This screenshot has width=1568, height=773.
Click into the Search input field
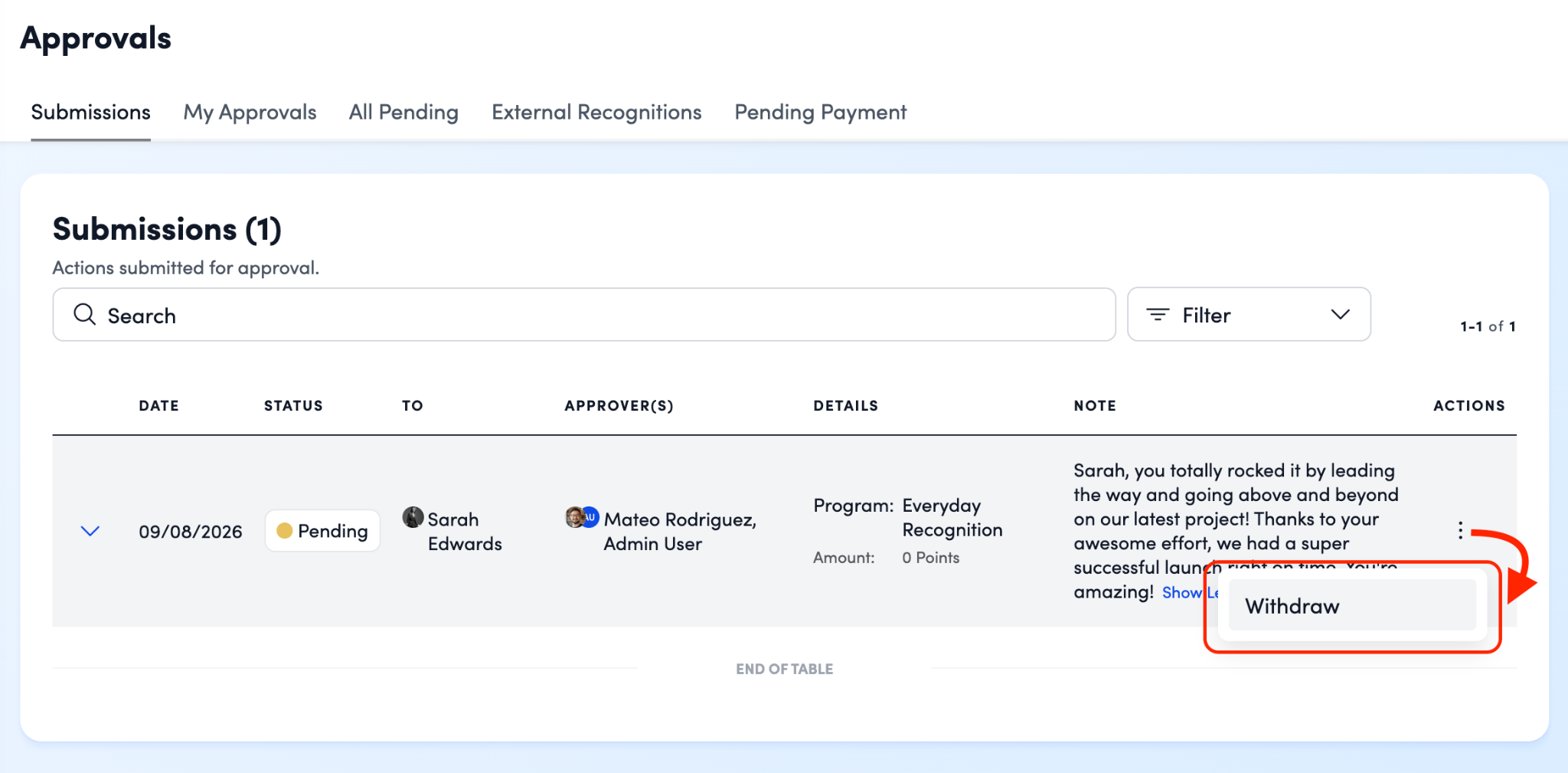click(584, 314)
